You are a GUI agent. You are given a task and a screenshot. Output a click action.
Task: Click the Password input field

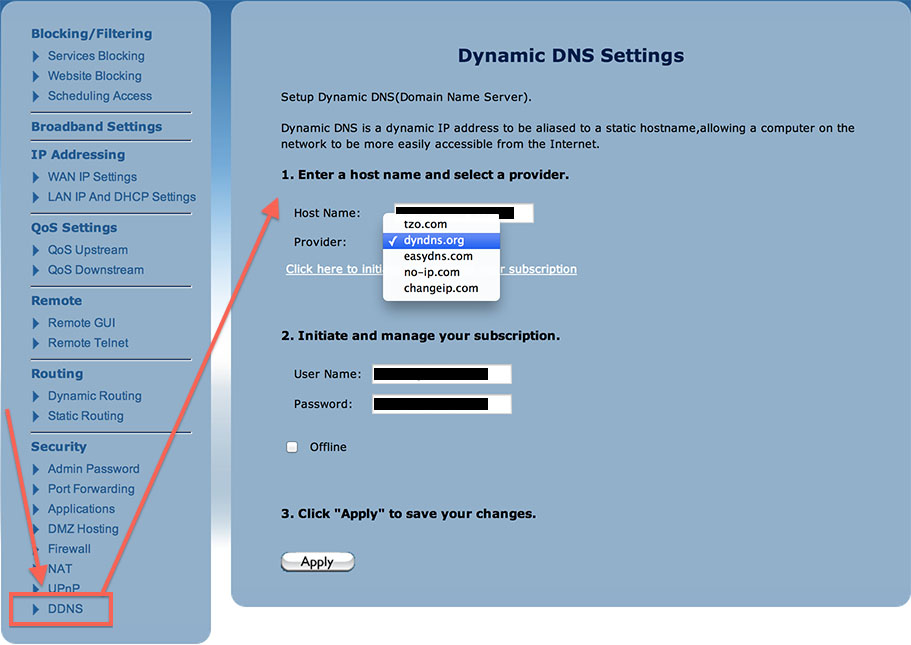(x=442, y=404)
